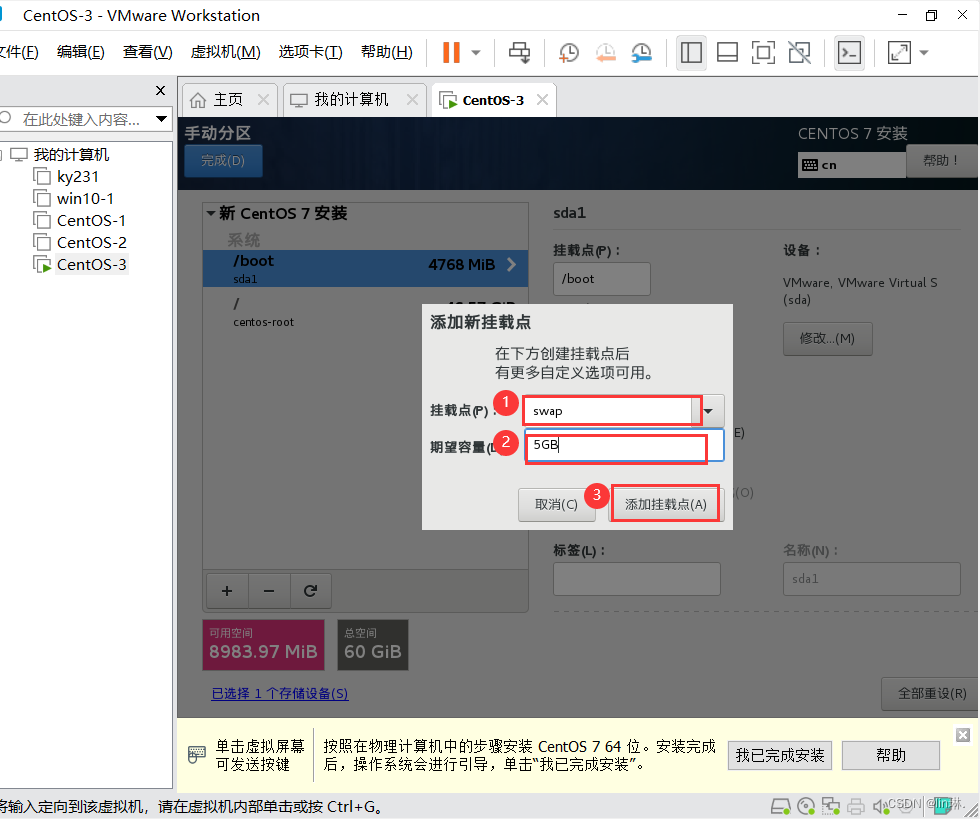Image resolution: width=980 pixels, height=819 pixels.
Task: Open the 虚拟机(M) menu
Action: pos(226,52)
